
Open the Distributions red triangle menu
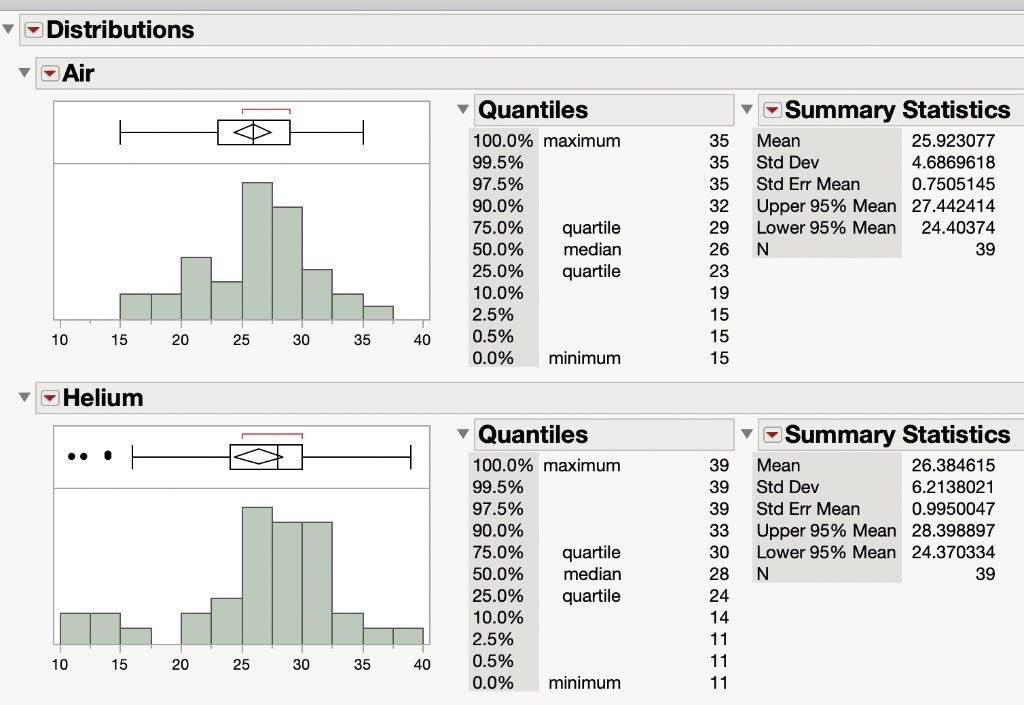pos(33,30)
